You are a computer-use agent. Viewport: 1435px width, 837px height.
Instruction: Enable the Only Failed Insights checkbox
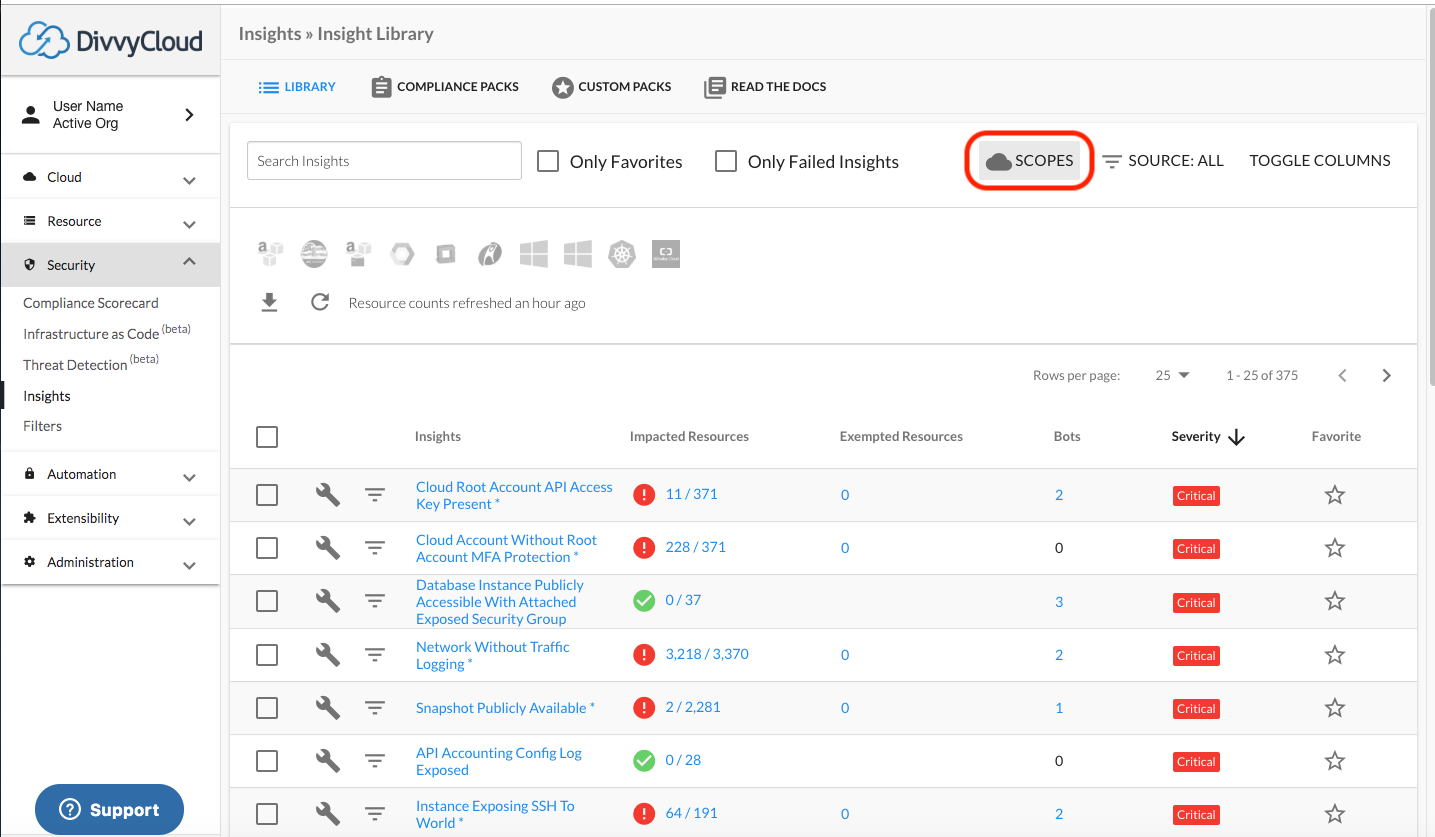point(726,161)
